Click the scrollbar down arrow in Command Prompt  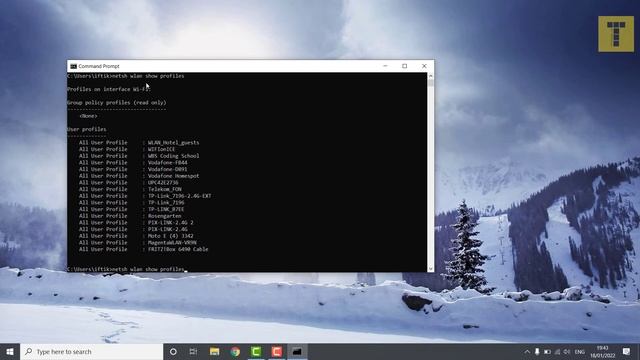430,269
